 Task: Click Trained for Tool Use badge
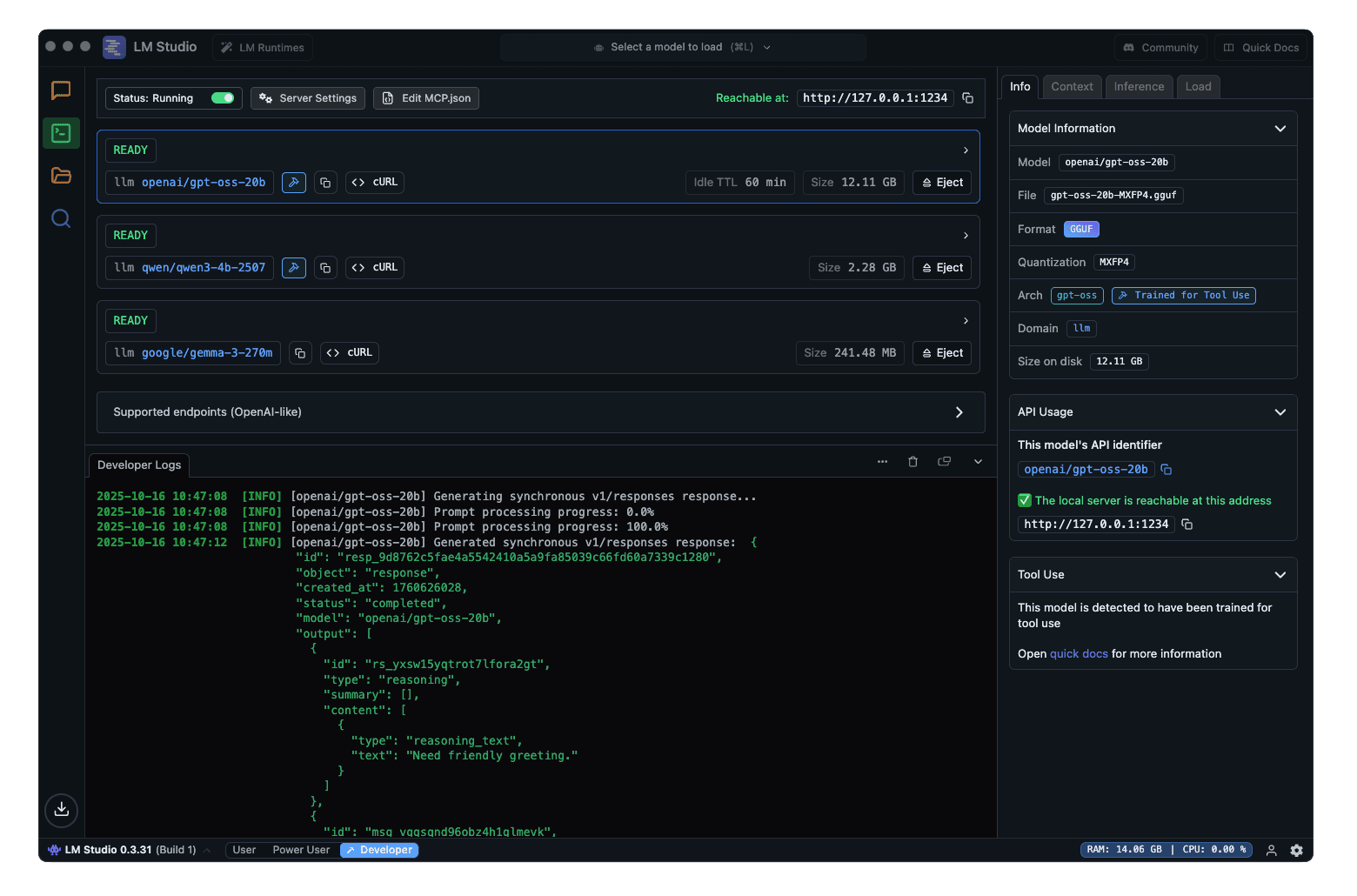[1183, 296]
